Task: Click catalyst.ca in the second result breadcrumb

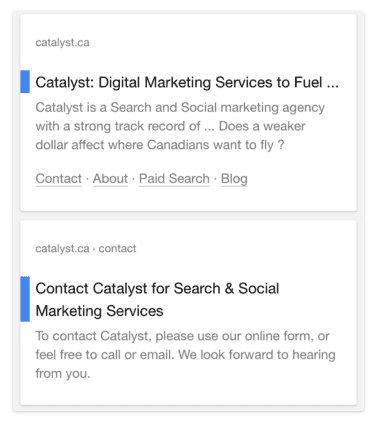Action: [x=62, y=248]
